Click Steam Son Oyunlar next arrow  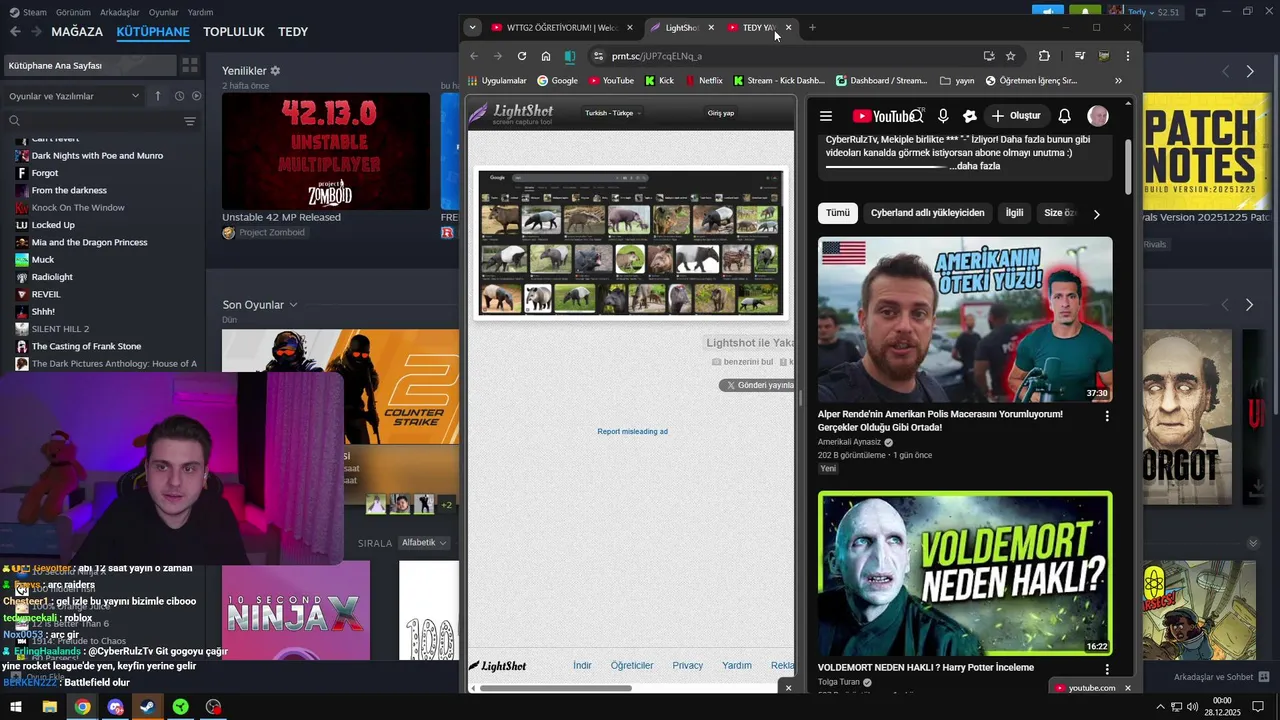[1249, 304]
